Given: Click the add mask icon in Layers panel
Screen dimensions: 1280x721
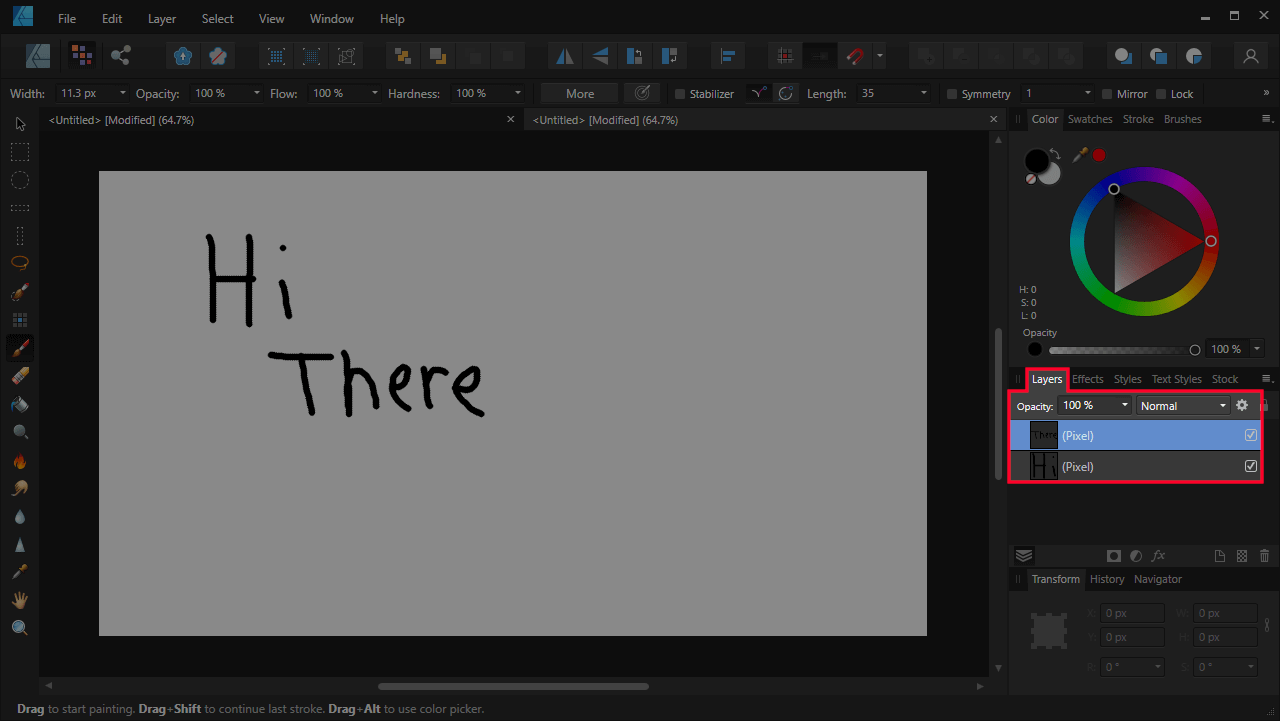Looking at the screenshot, I should coord(1113,555).
